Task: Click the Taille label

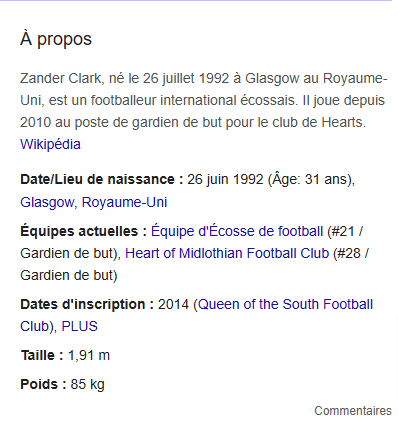Action: 42,355
